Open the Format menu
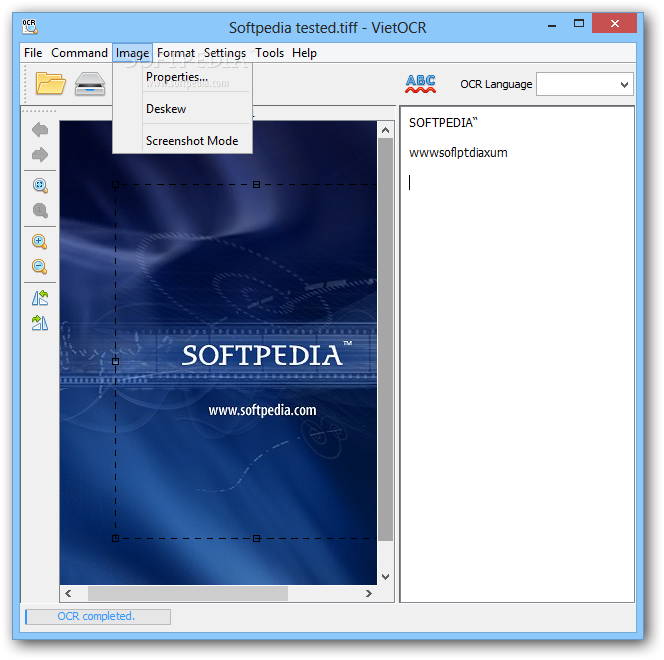The height and width of the screenshot is (660, 664). coord(176,53)
